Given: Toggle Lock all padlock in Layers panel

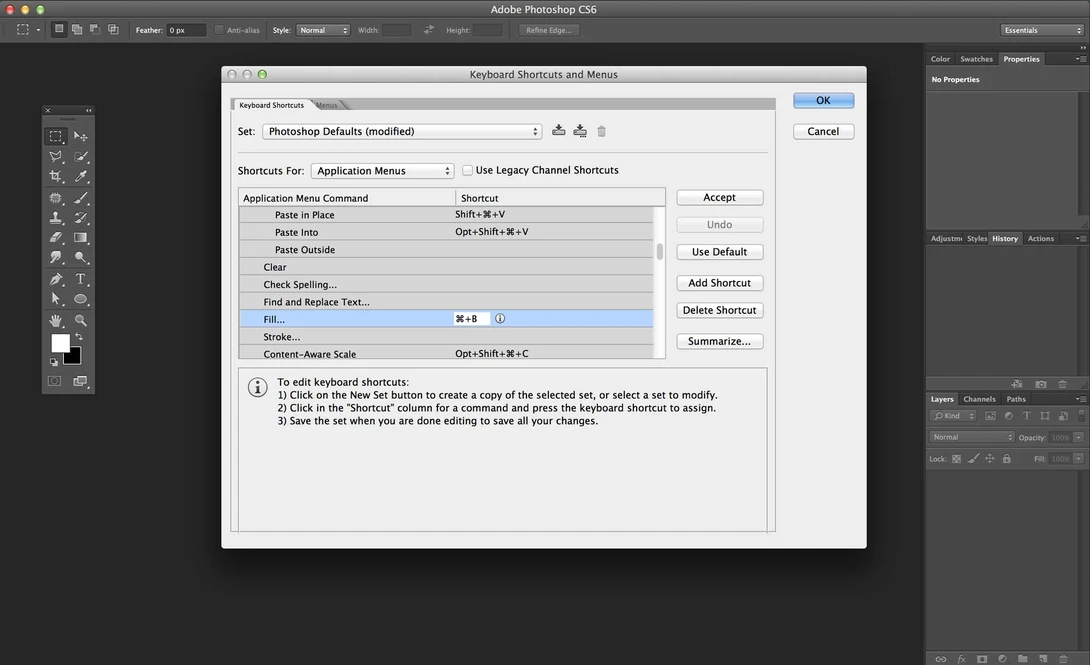Looking at the screenshot, I should pyautogui.click(x=1007, y=459).
